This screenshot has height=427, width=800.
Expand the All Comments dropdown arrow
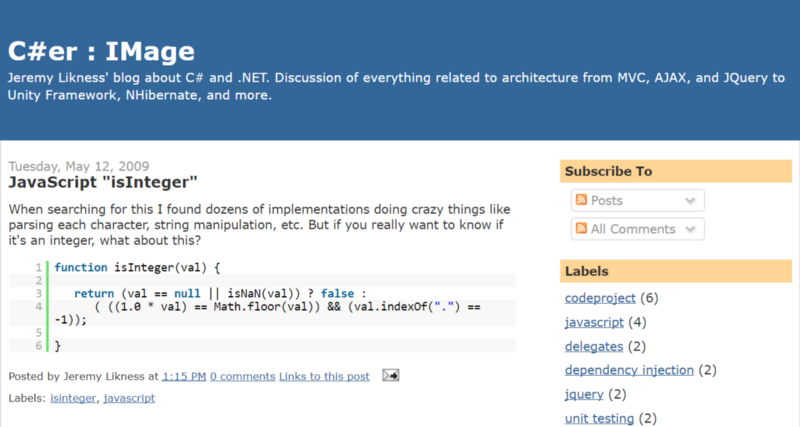coord(690,229)
